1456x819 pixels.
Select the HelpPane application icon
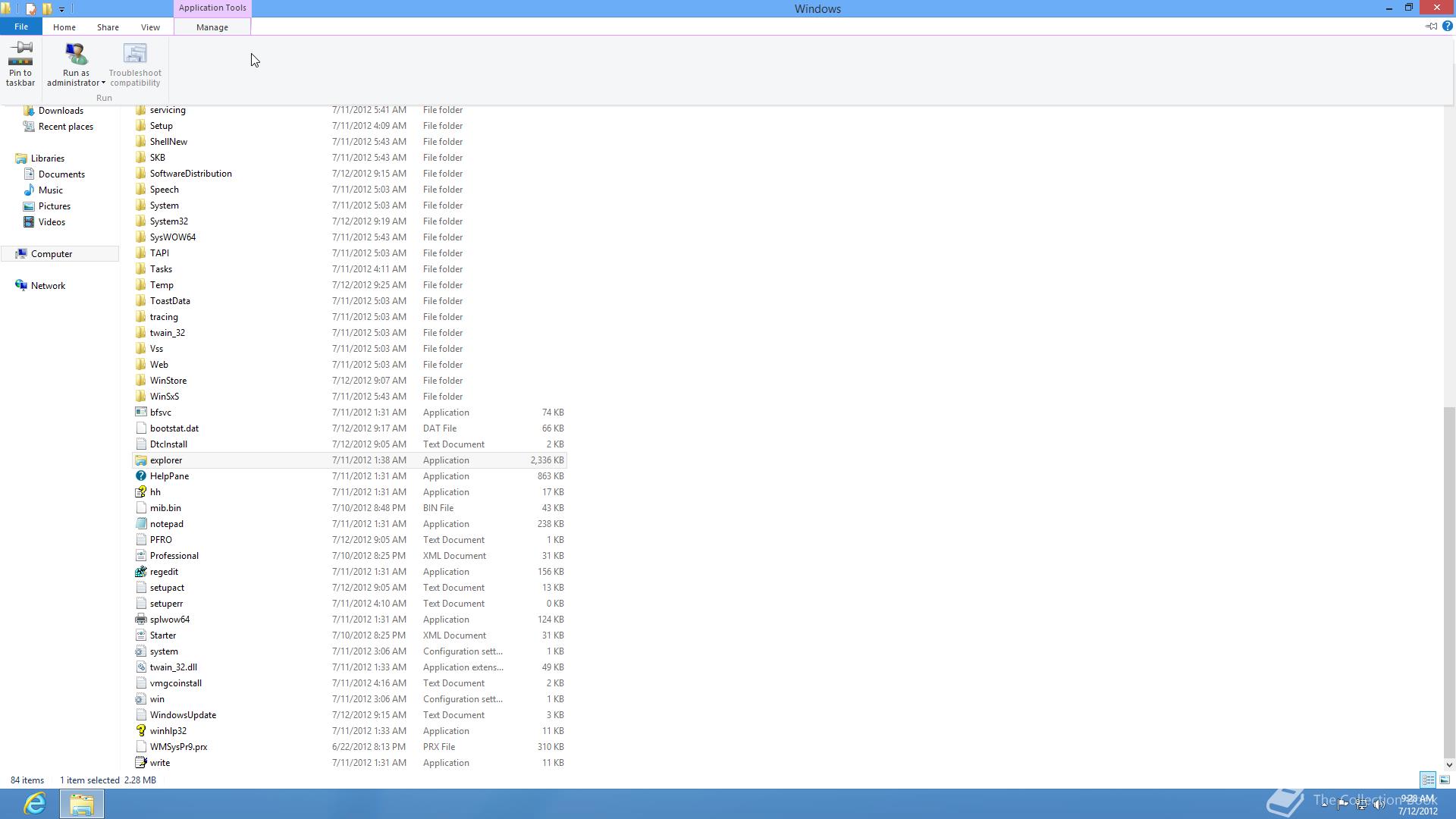pos(141,476)
